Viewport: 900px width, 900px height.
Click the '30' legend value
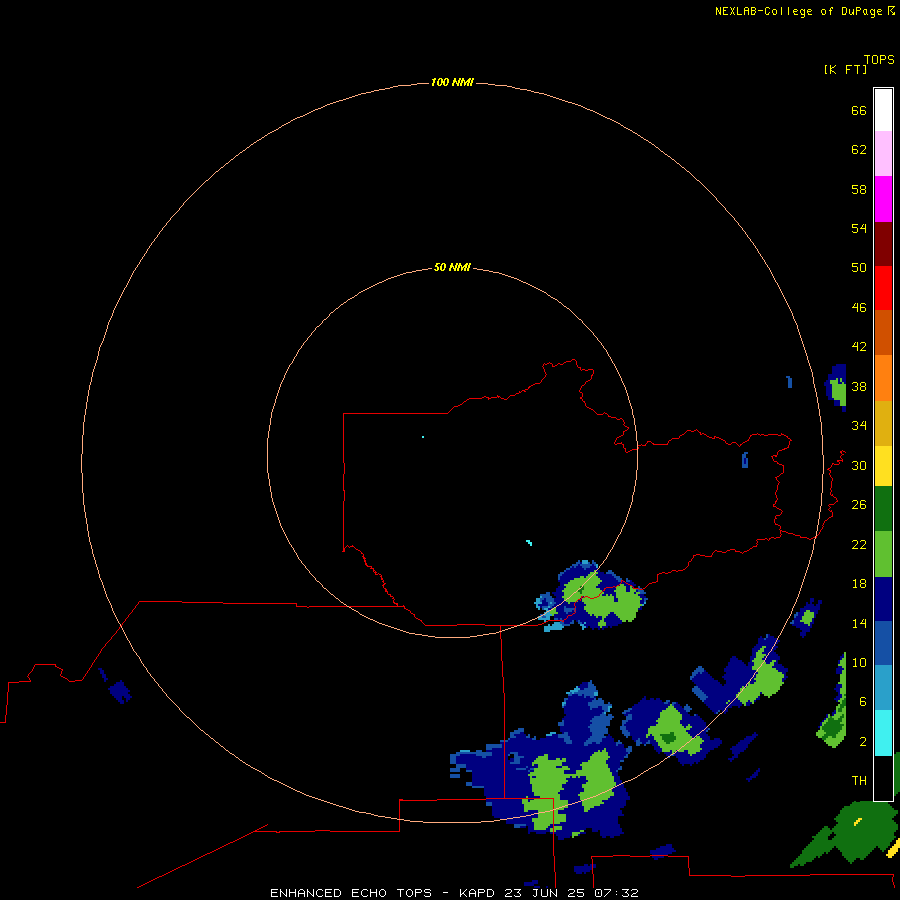pyautogui.click(x=859, y=465)
